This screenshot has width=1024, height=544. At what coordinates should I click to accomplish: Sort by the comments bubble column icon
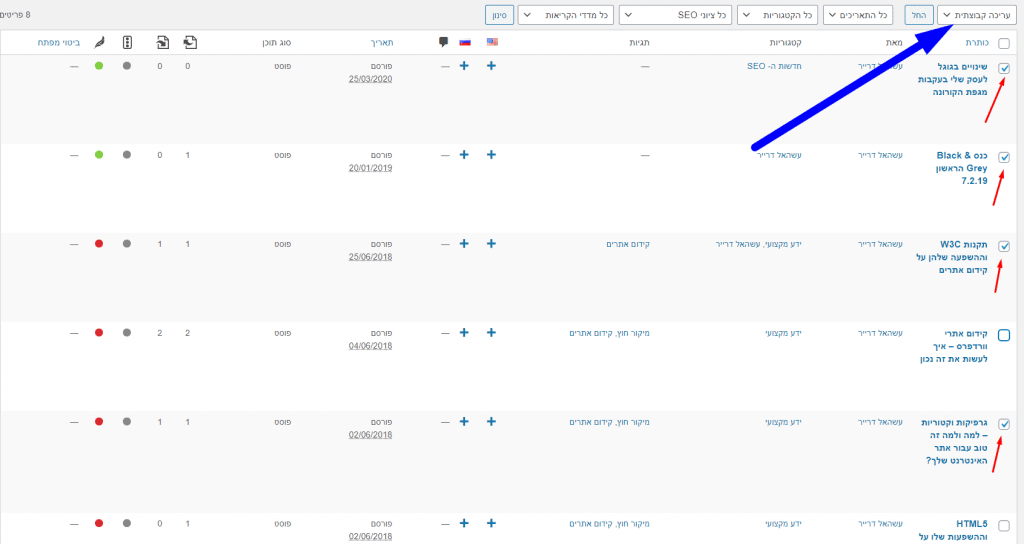coord(443,42)
